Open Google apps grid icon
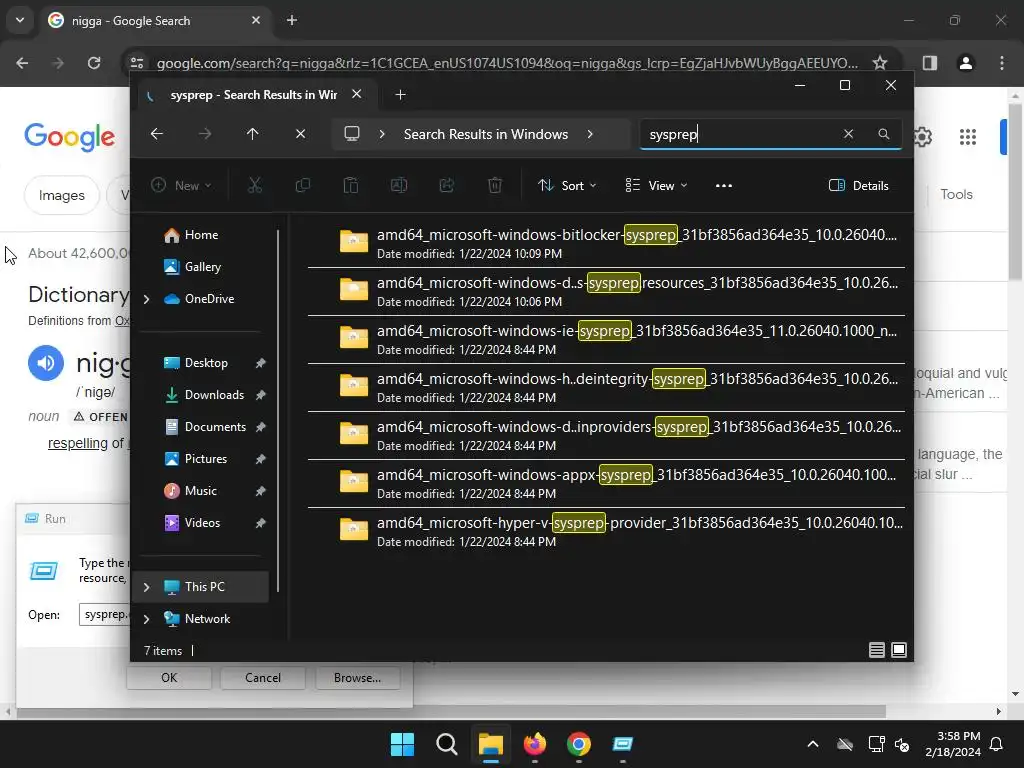The height and width of the screenshot is (768, 1024). click(968, 136)
